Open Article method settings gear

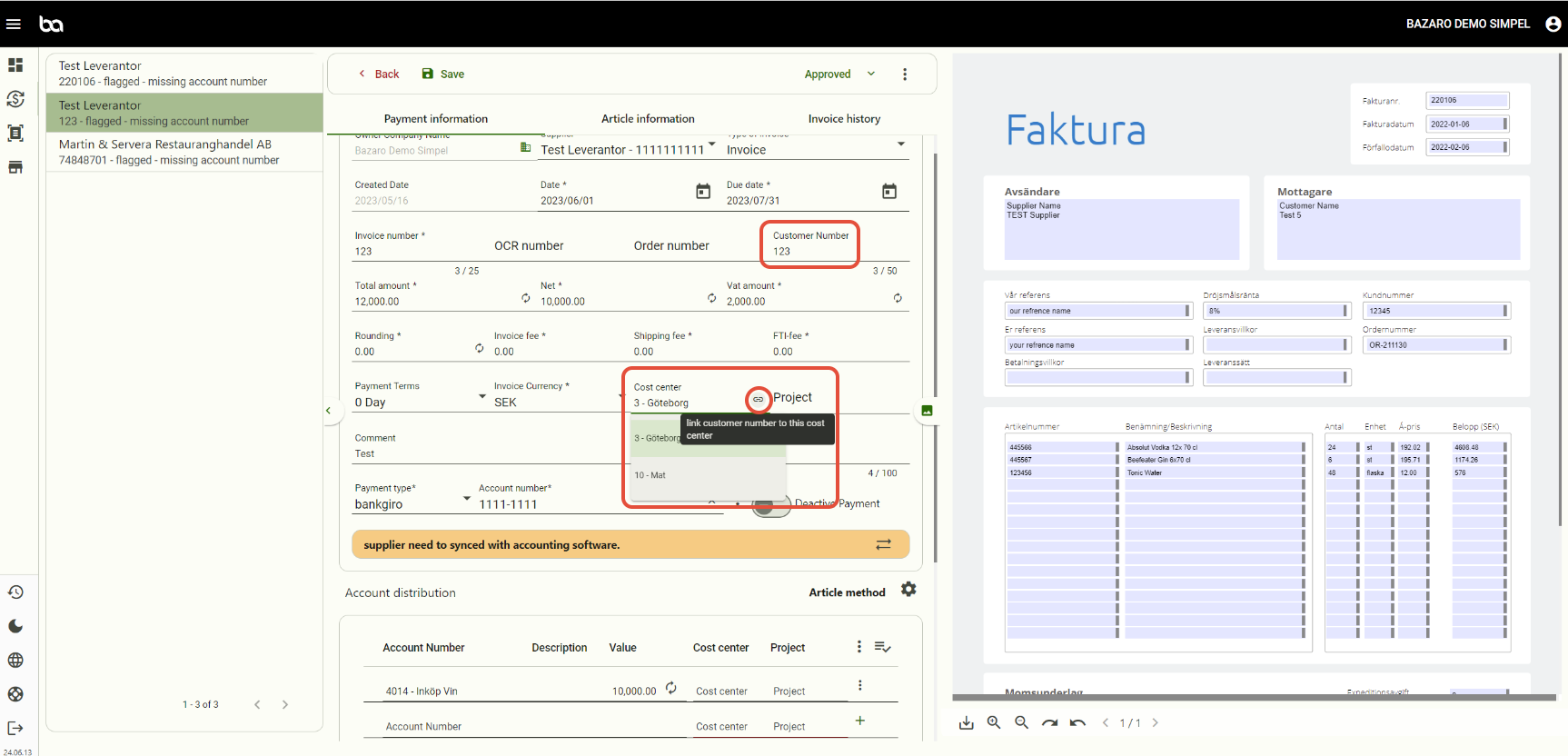[x=908, y=590]
